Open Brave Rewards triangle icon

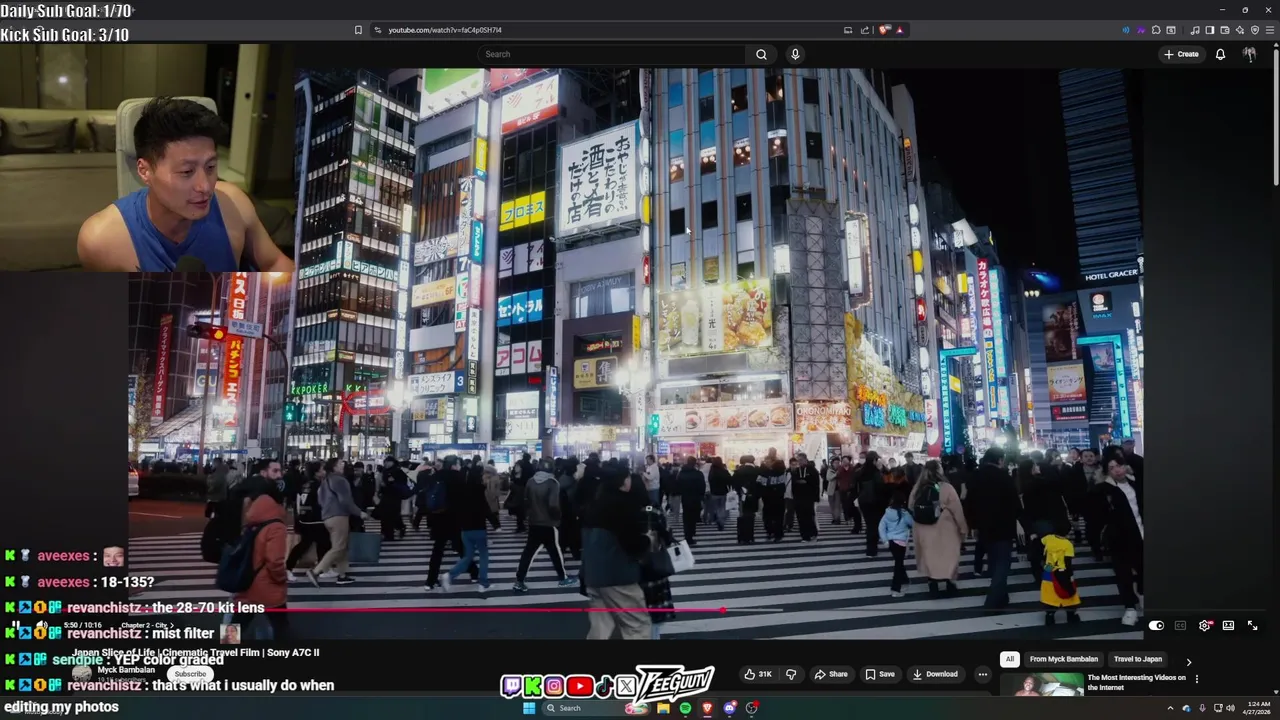pyautogui.click(x=900, y=30)
